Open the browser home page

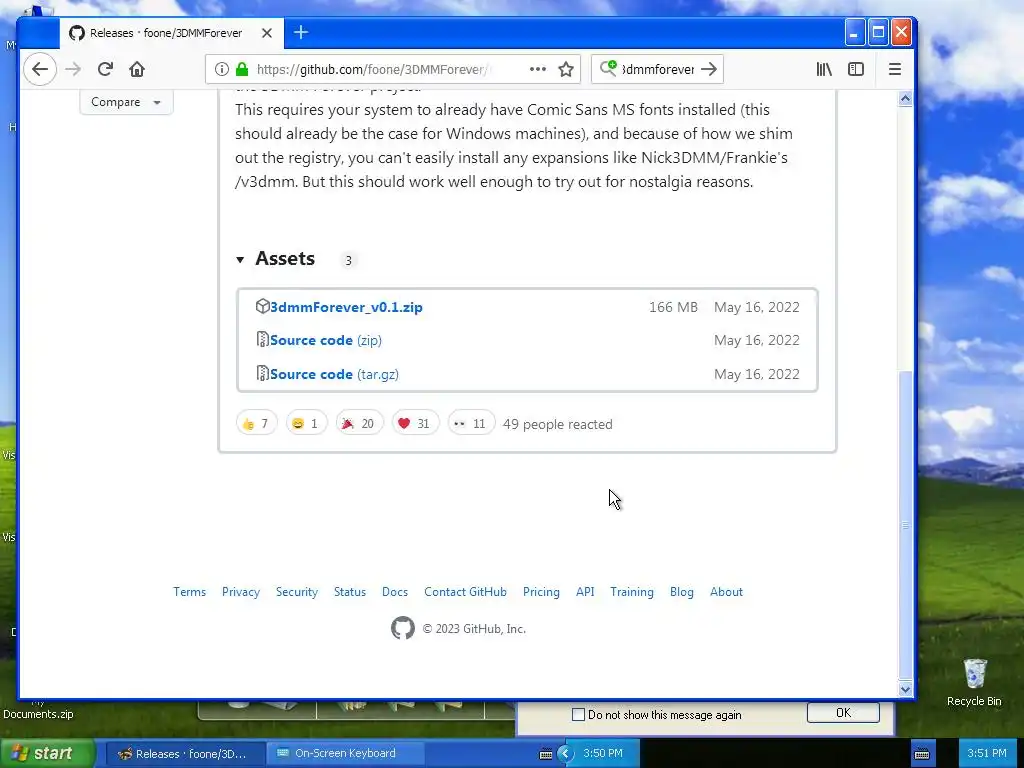(136, 69)
